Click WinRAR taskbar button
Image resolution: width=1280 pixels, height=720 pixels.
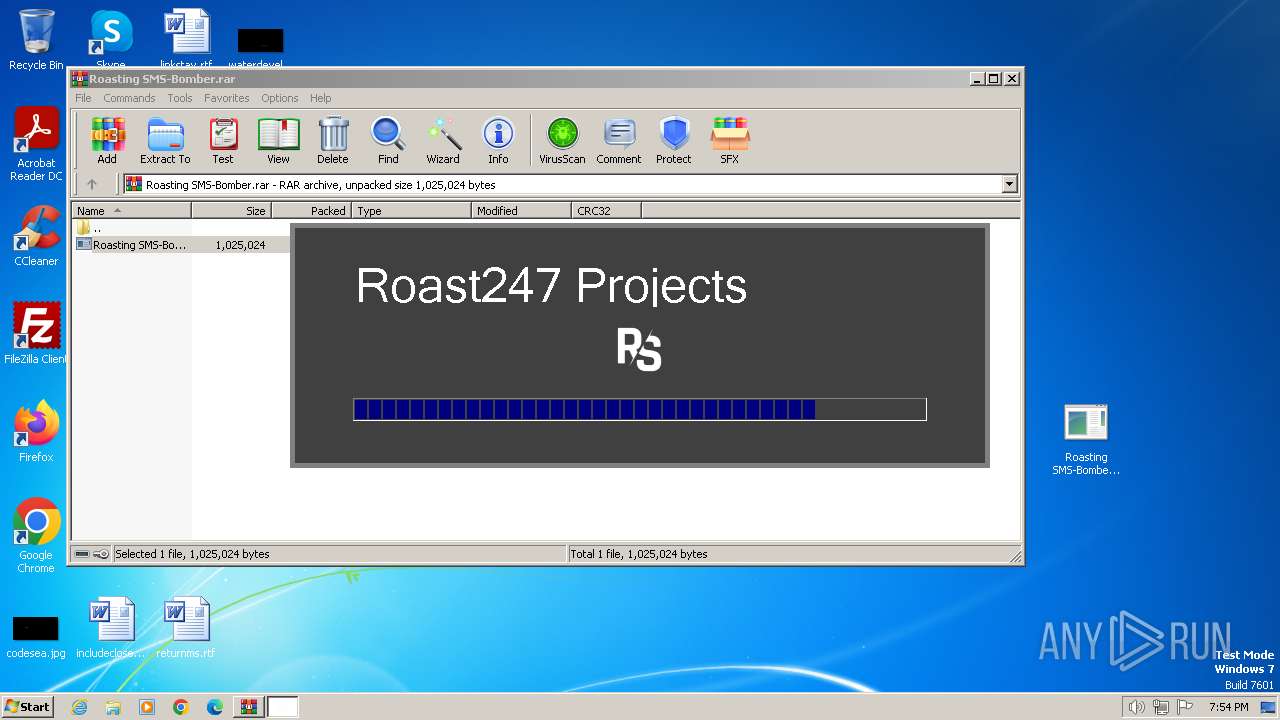(248, 707)
